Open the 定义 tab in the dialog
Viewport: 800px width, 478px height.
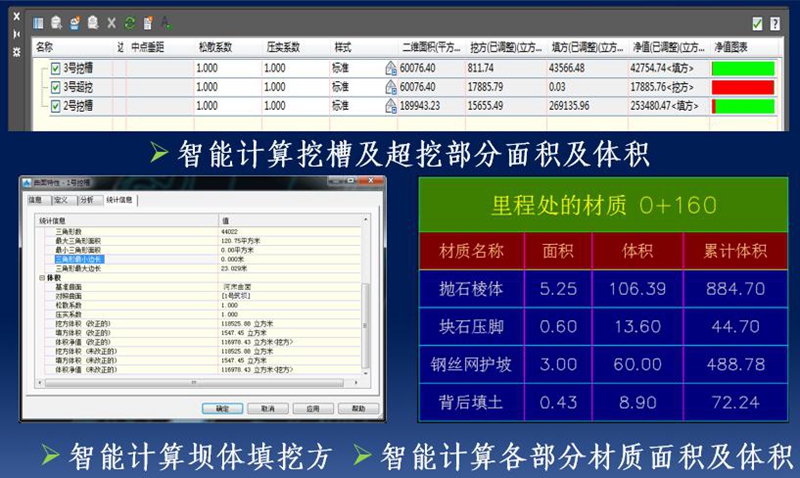pyautogui.click(x=62, y=200)
